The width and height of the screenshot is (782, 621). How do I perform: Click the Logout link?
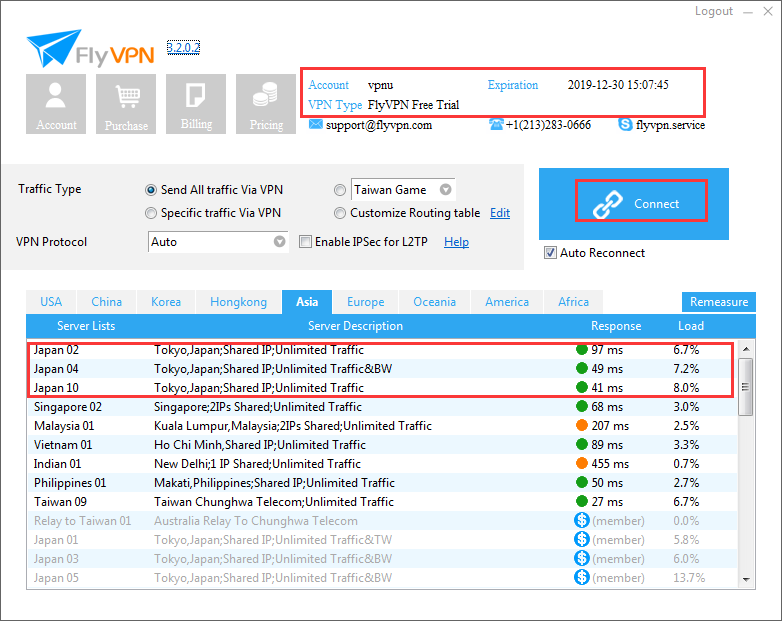714,11
